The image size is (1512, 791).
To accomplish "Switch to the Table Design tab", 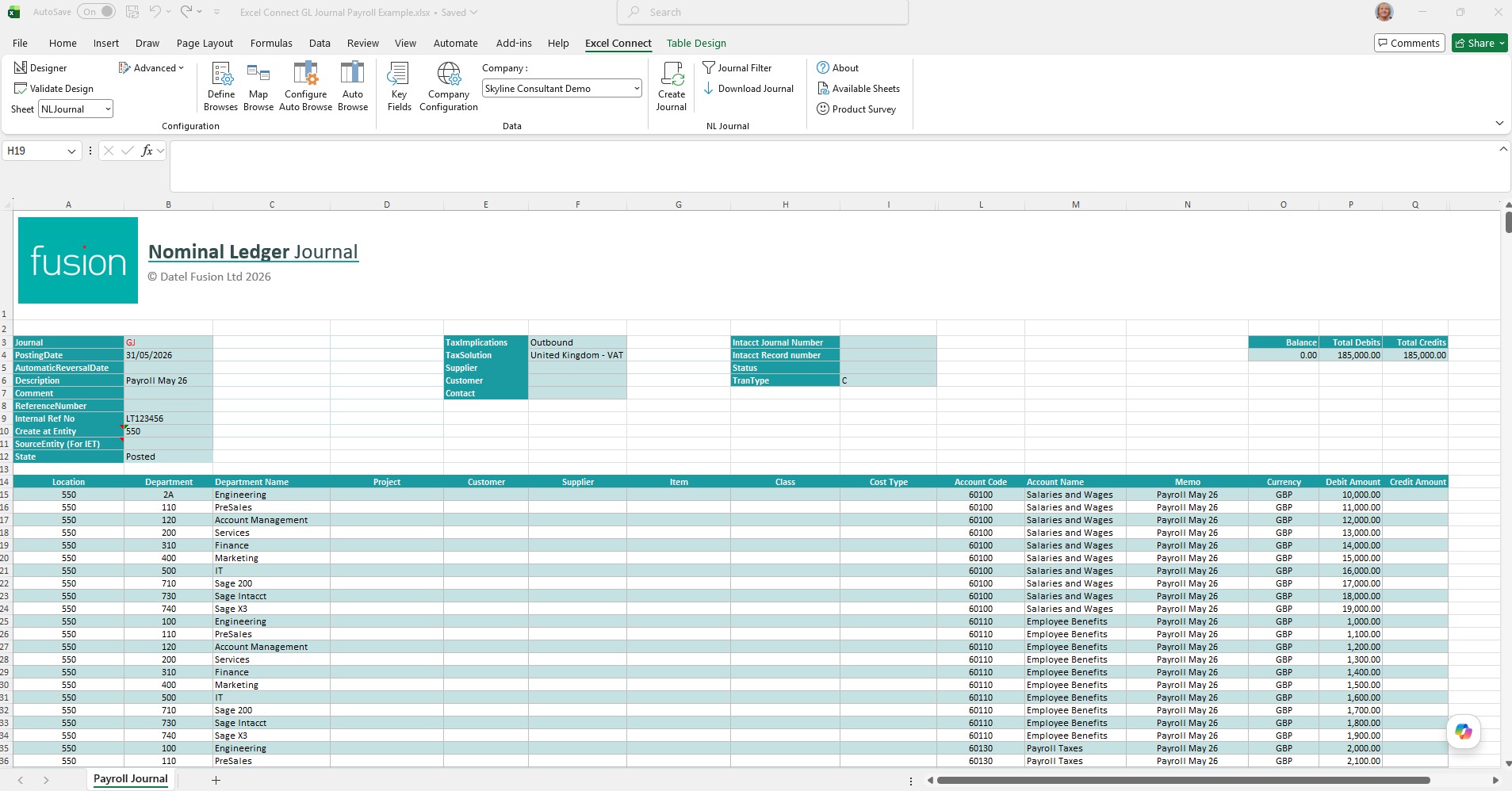I will pyautogui.click(x=696, y=44).
